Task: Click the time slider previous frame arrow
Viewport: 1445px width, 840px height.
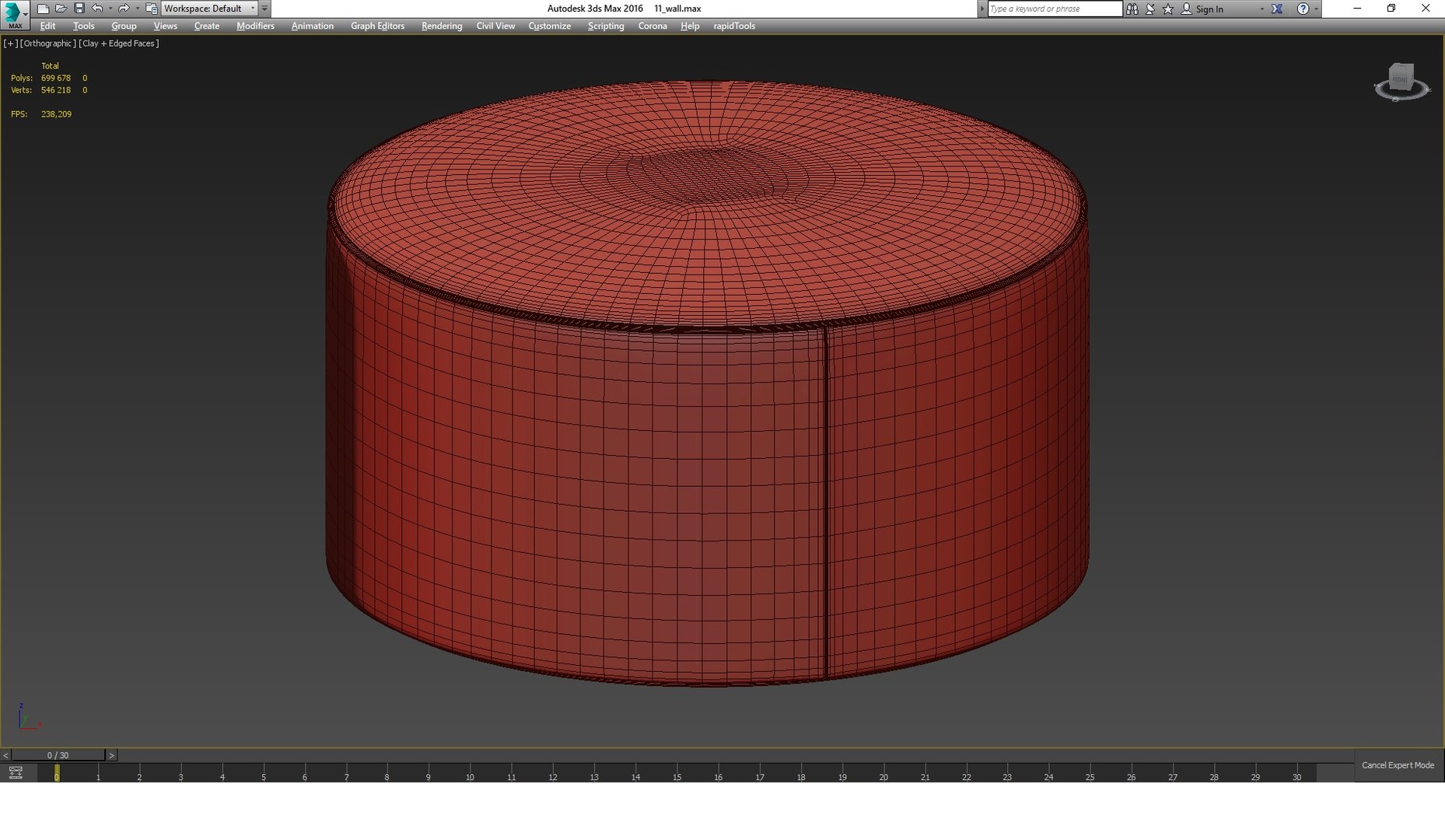Action: [5, 755]
